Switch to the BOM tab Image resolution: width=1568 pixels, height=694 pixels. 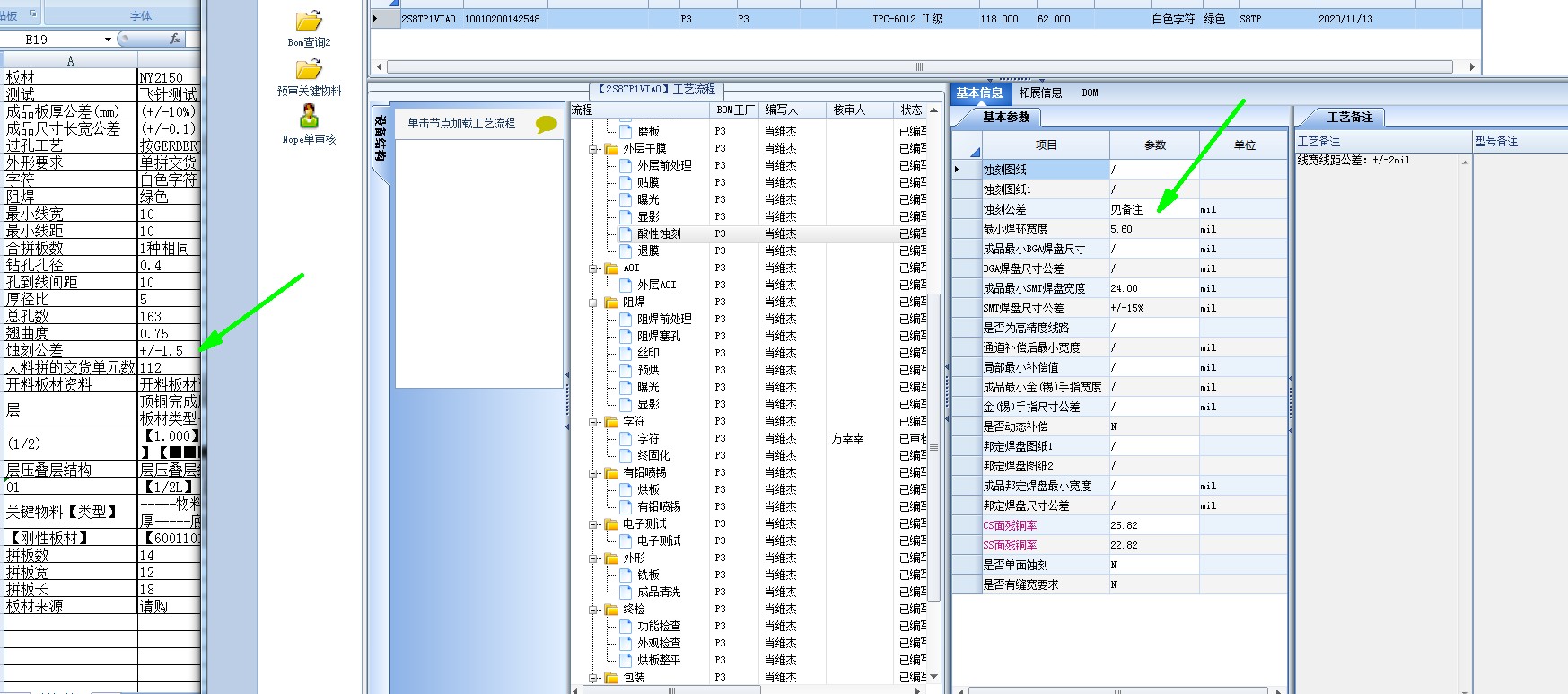(1090, 92)
